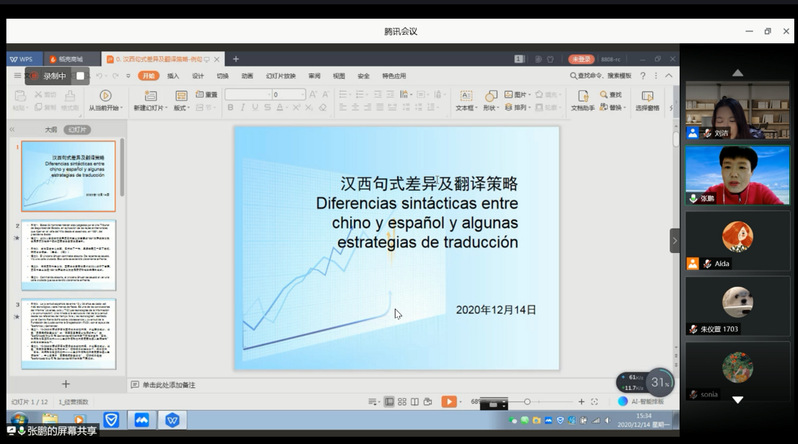Open the font size dropdown
Image resolution: width=798 pixels, height=444 pixels.
[x=302, y=95]
